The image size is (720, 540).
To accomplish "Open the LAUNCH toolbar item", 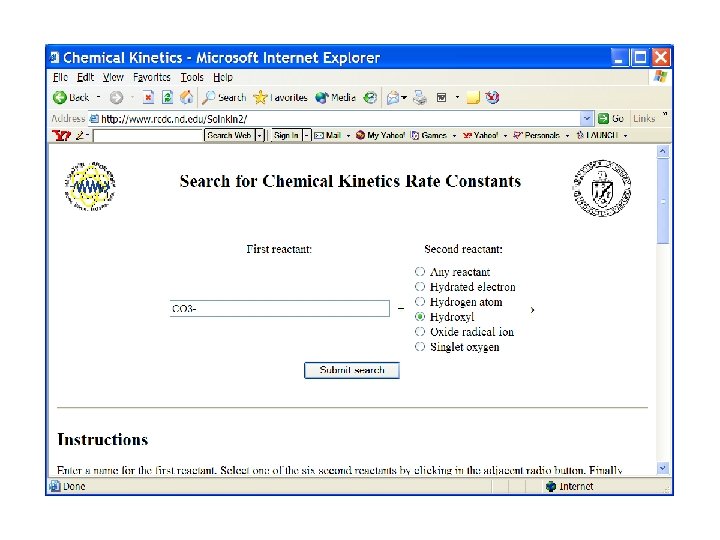I will click(x=597, y=135).
